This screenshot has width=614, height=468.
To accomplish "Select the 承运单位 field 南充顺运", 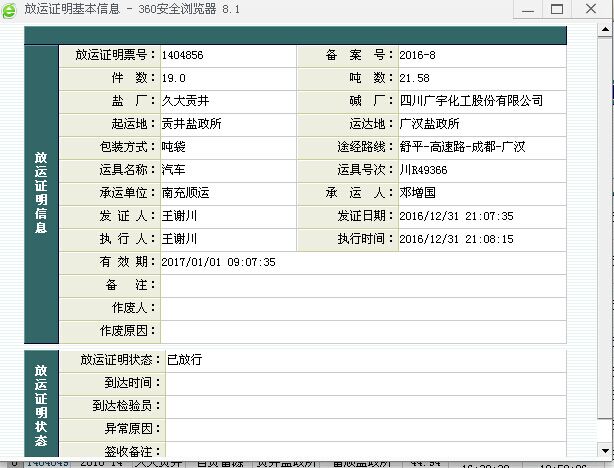I will [x=227, y=193].
